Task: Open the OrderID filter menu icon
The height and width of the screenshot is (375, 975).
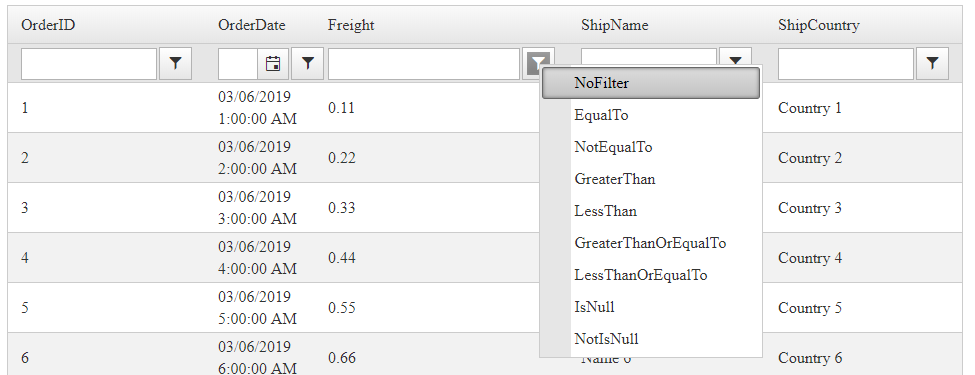Action: tap(175, 63)
